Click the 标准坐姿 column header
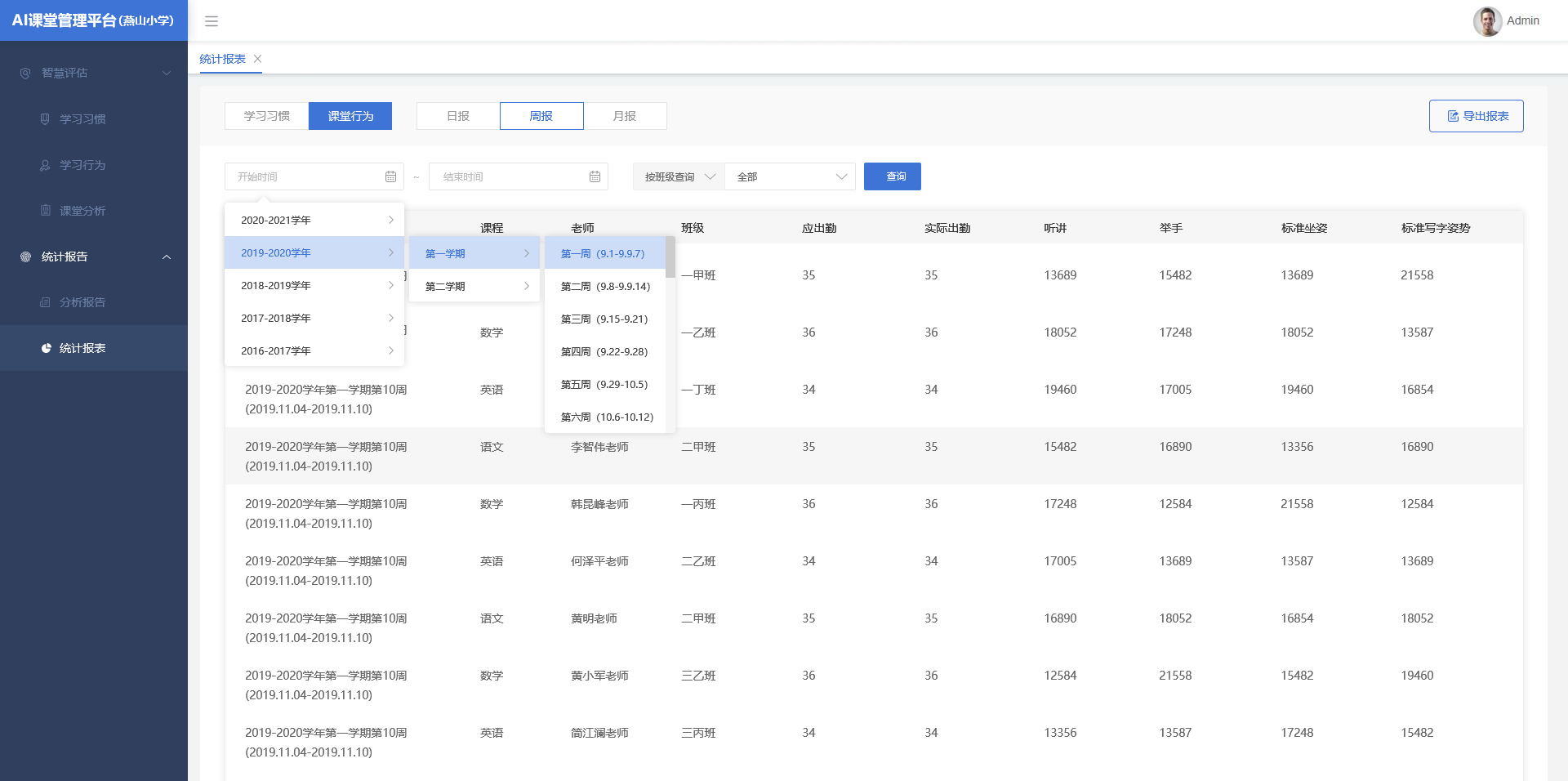 click(x=1304, y=228)
